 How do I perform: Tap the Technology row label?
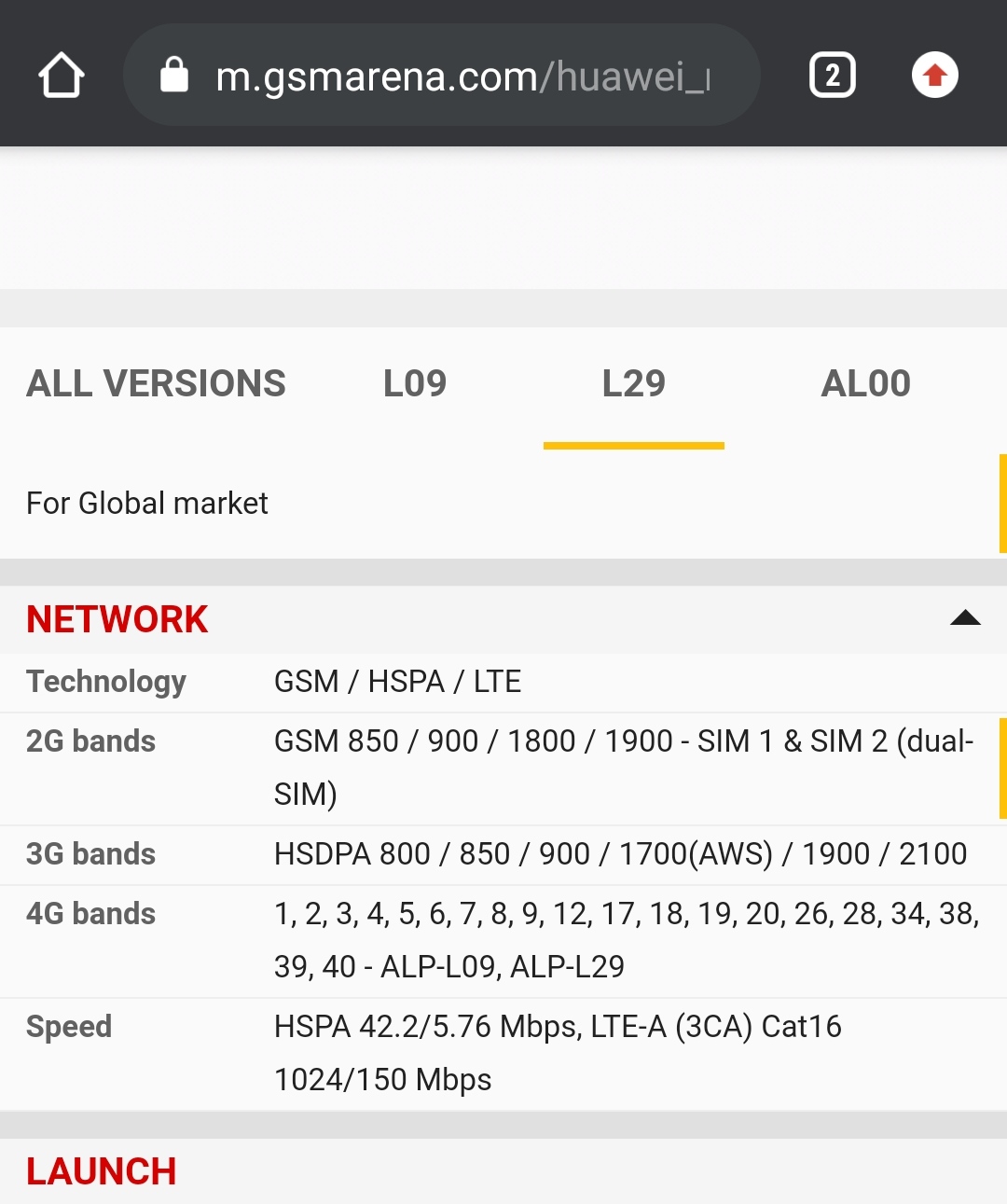click(106, 682)
